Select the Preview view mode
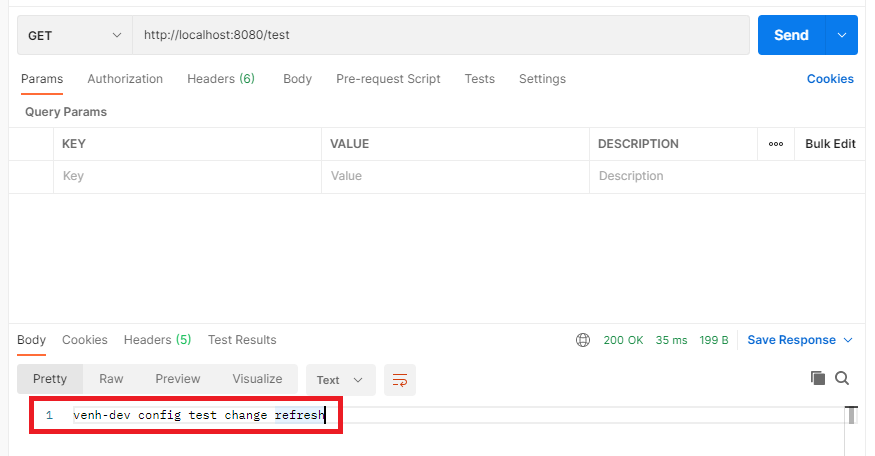Image resolution: width=875 pixels, height=456 pixels. 177,379
